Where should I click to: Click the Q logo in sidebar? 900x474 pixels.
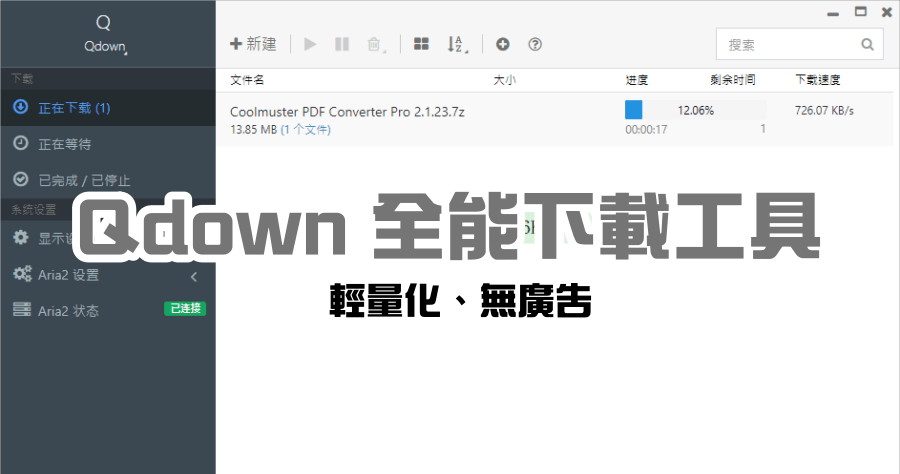coord(103,23)
